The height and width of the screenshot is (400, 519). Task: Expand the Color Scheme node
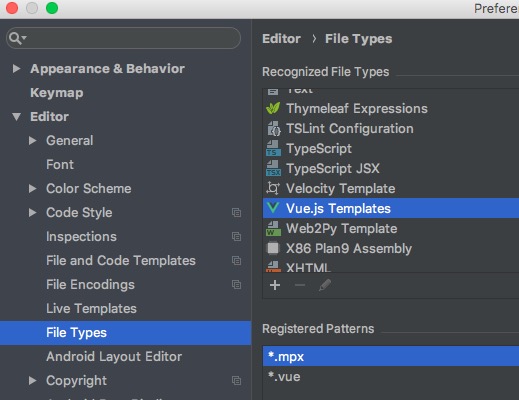(32, 189)
